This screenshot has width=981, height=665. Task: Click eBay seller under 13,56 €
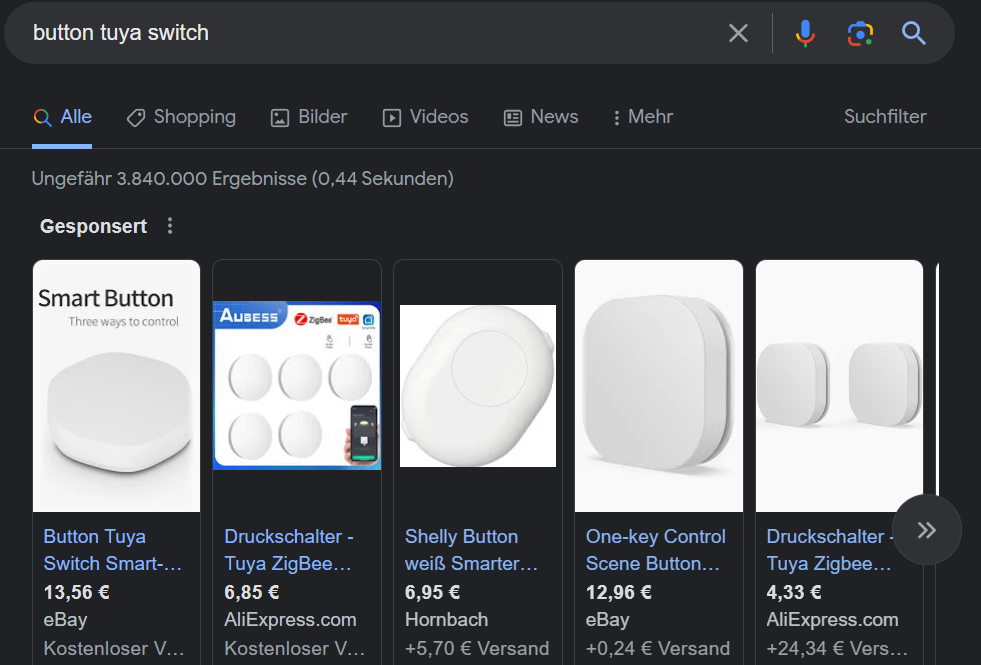point(65,620)
